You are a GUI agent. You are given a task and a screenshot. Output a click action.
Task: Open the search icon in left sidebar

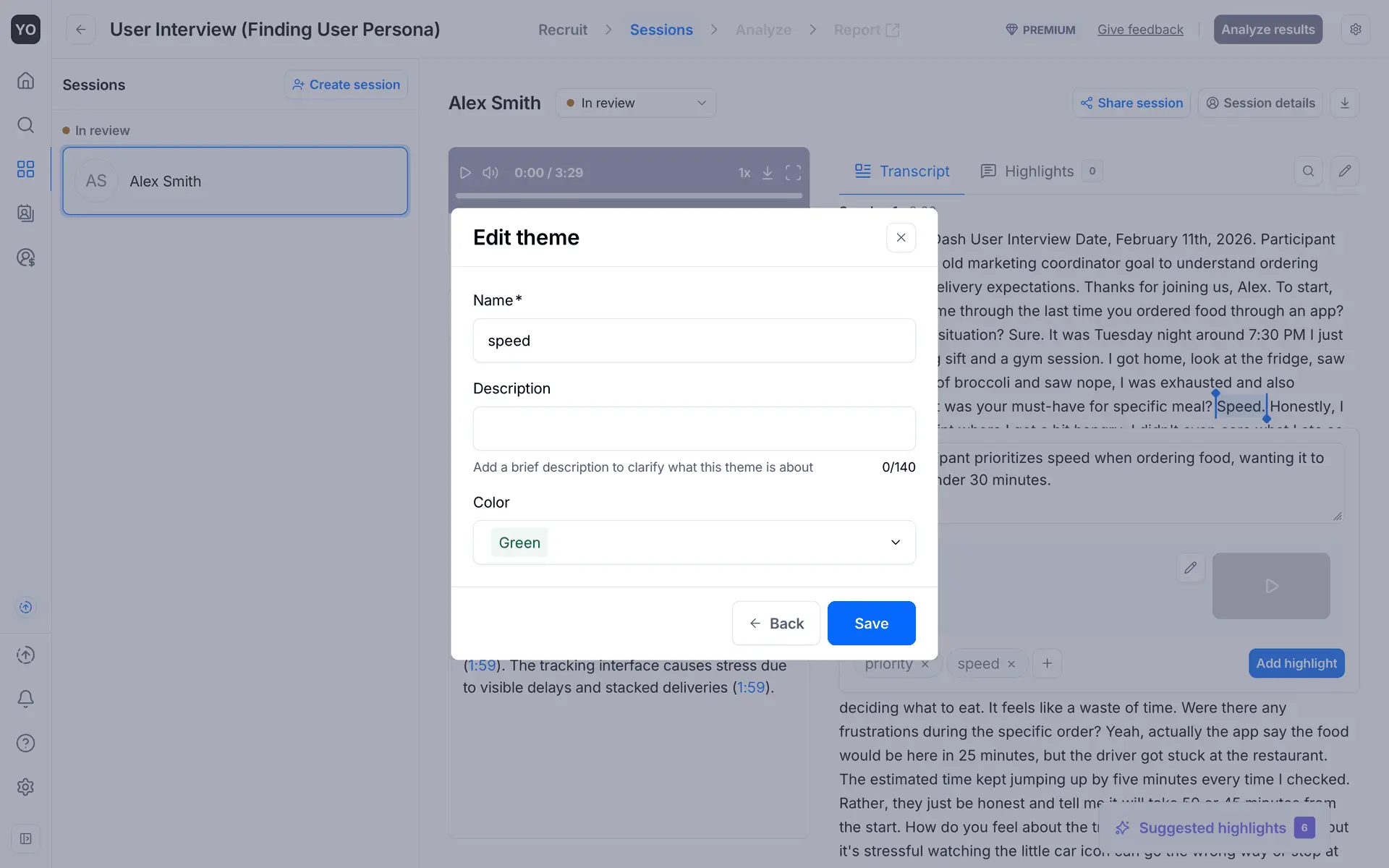[25, 125]
